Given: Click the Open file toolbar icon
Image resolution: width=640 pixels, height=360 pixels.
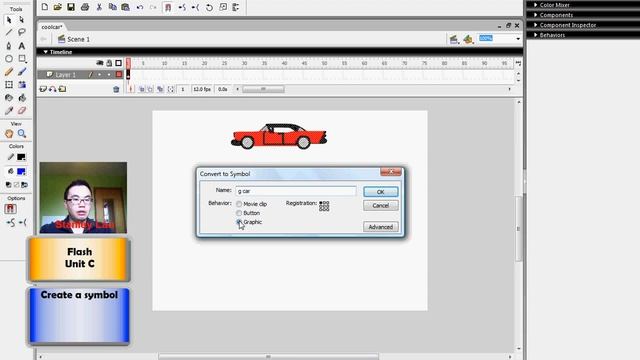Looking at the screenshot, I should [x=58, y=7].
